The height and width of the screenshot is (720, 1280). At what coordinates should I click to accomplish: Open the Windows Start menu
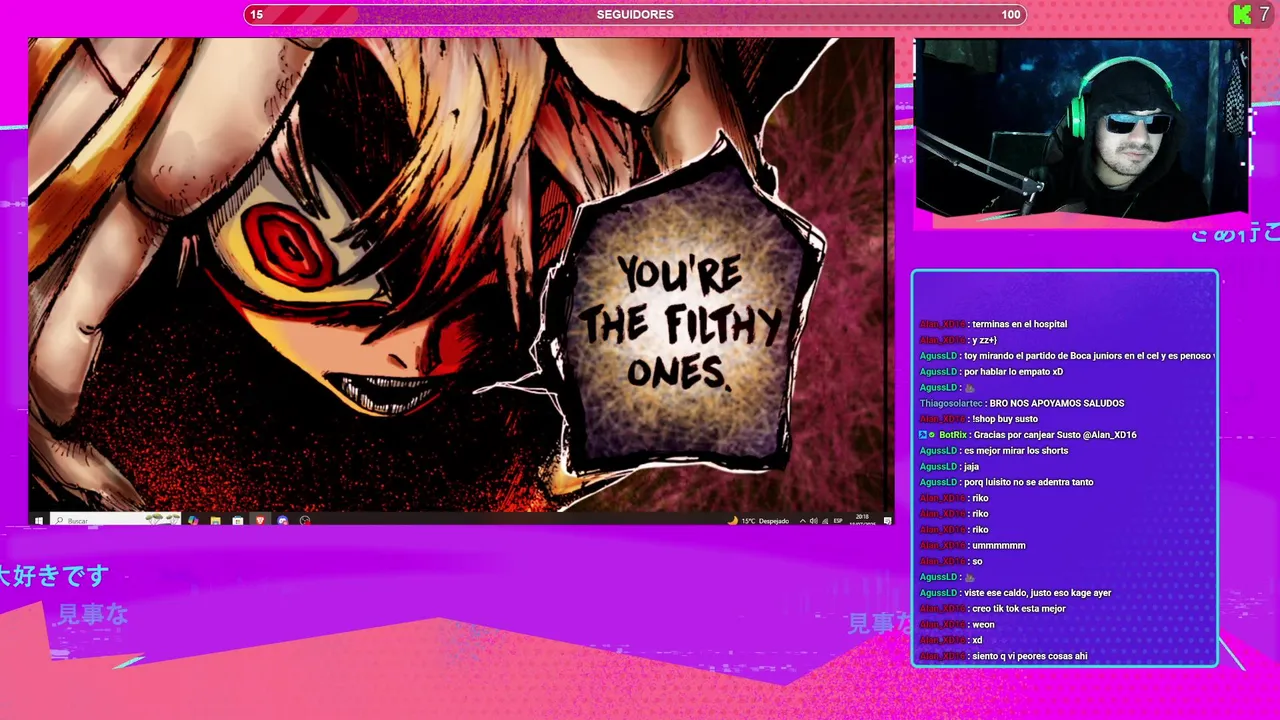coord(39,520)
